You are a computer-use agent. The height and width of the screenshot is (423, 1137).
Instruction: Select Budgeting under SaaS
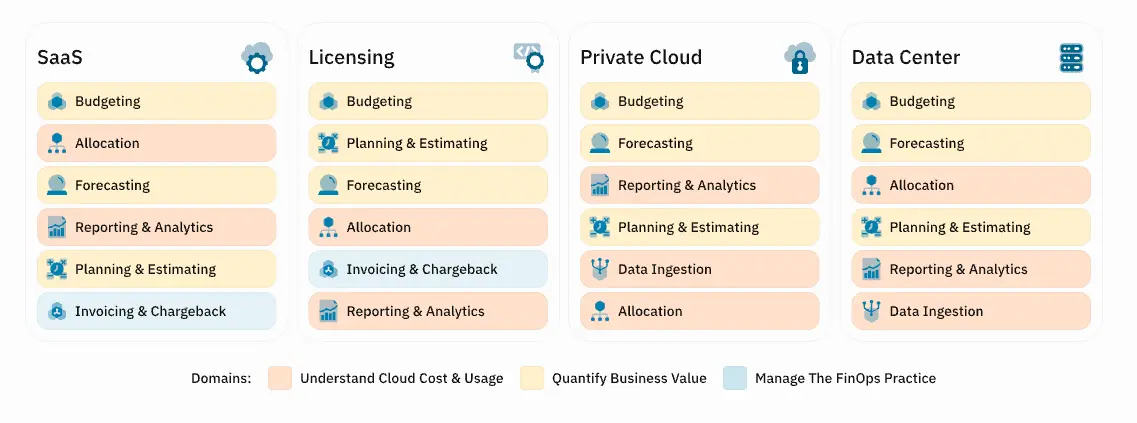pos(157,101)
